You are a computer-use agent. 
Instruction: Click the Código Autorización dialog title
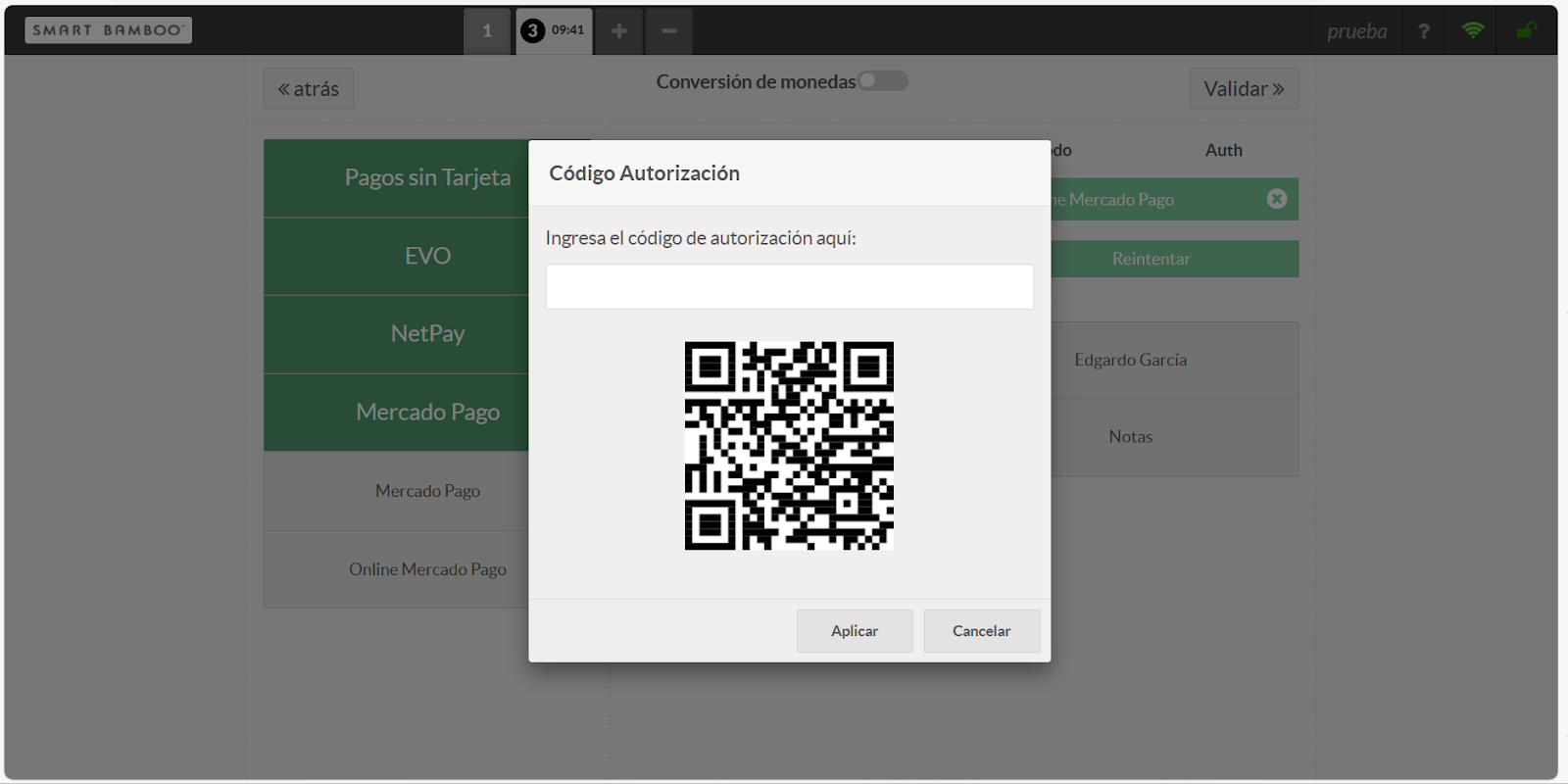pos(645,173)
